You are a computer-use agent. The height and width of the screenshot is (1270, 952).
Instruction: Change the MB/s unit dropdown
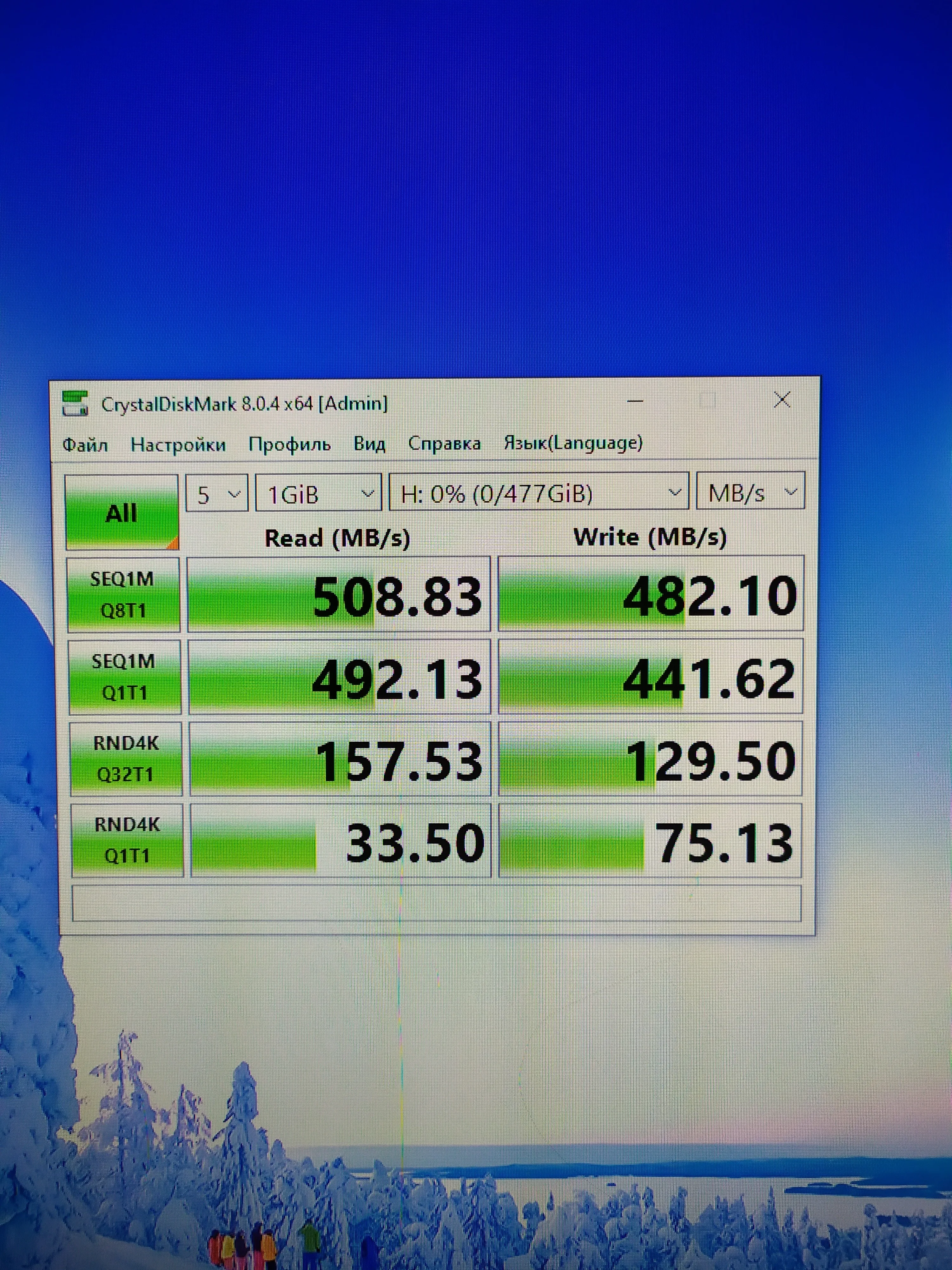pyautogui.click(x=750, y=492)
